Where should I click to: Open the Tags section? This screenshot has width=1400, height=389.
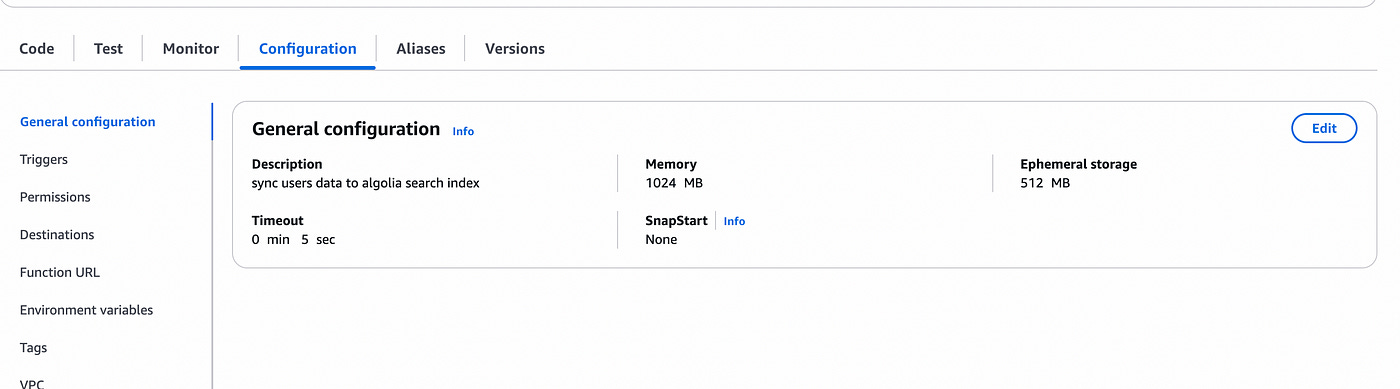pos(33,348)
